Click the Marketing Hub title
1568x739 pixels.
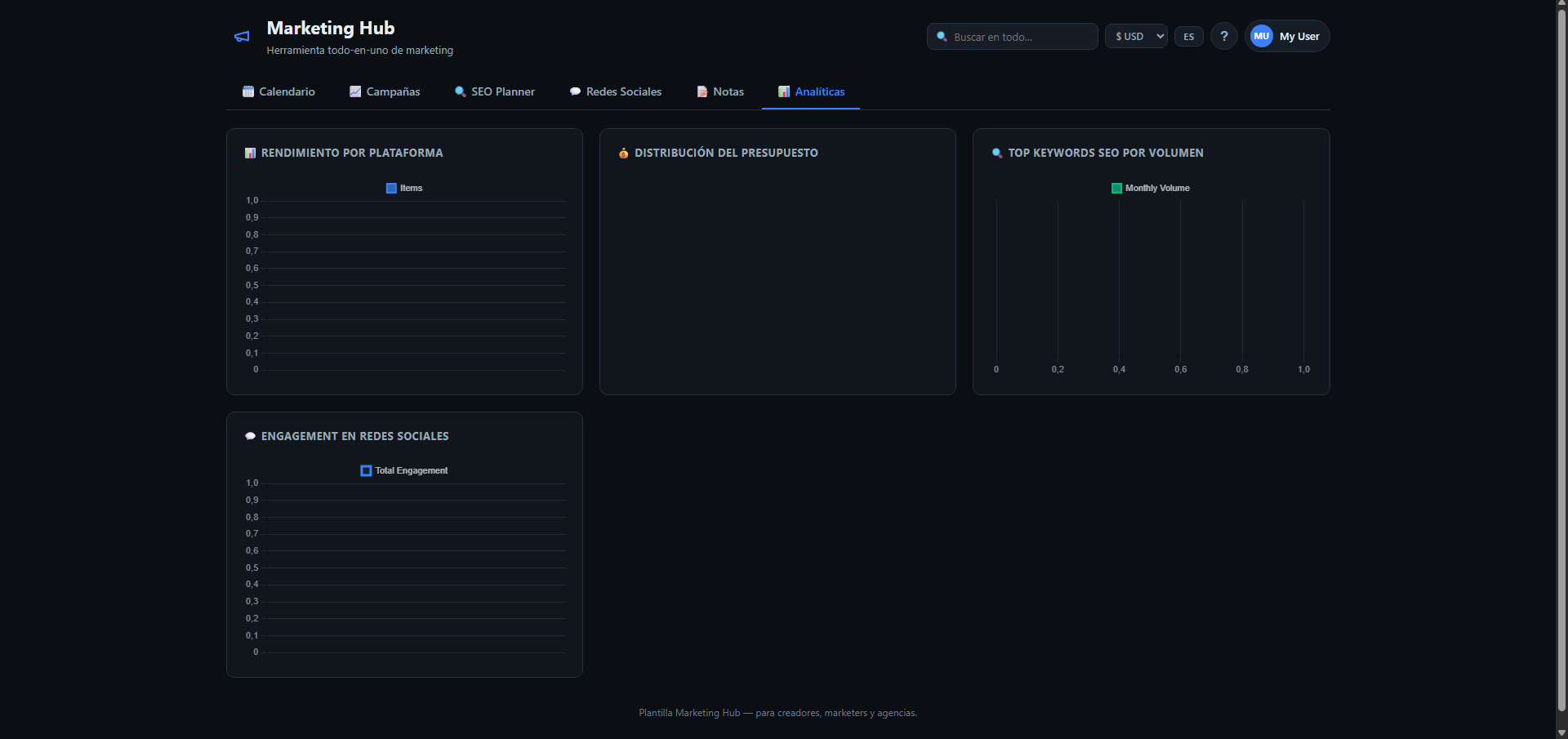click(x=331, y=28)
